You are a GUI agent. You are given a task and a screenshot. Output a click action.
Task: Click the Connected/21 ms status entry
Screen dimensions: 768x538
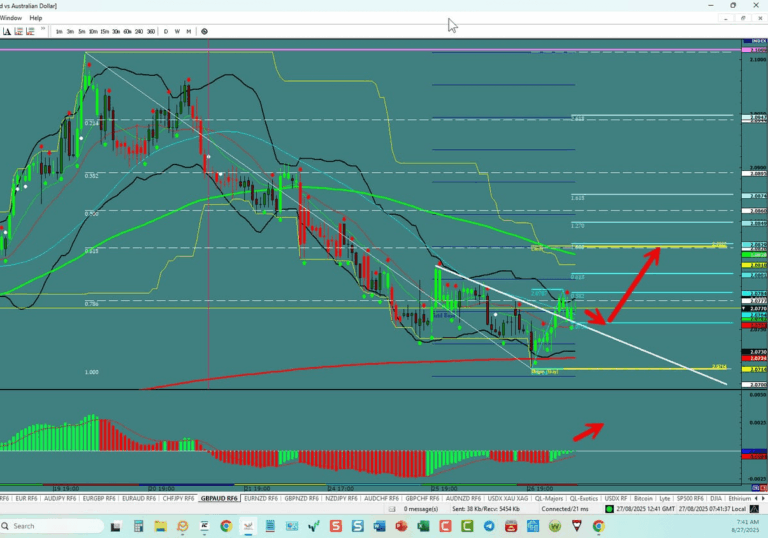[x=565, y=509]
